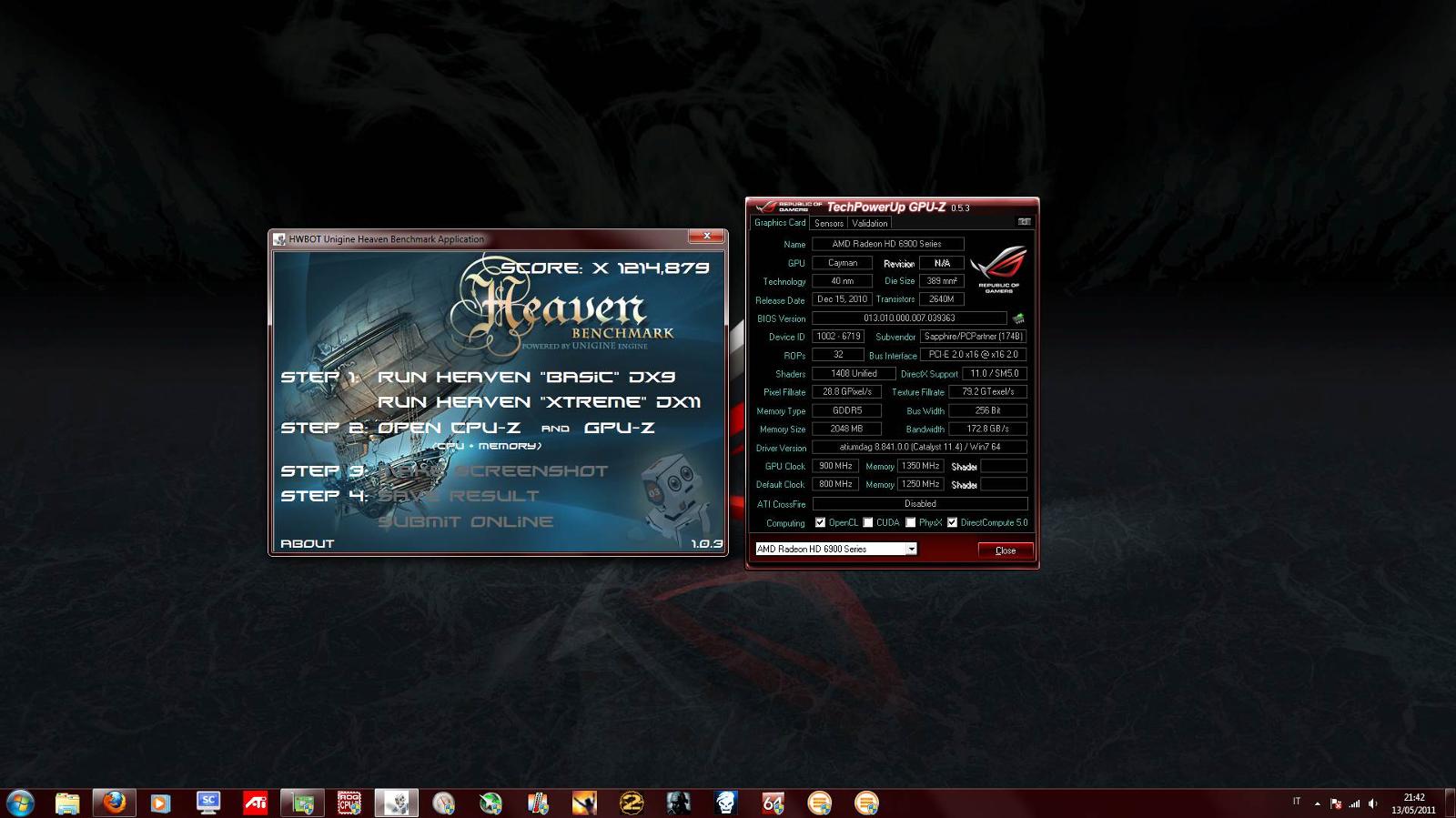
Task: Click Submit Online in Heaven app
Action: (x=465, y=521)
